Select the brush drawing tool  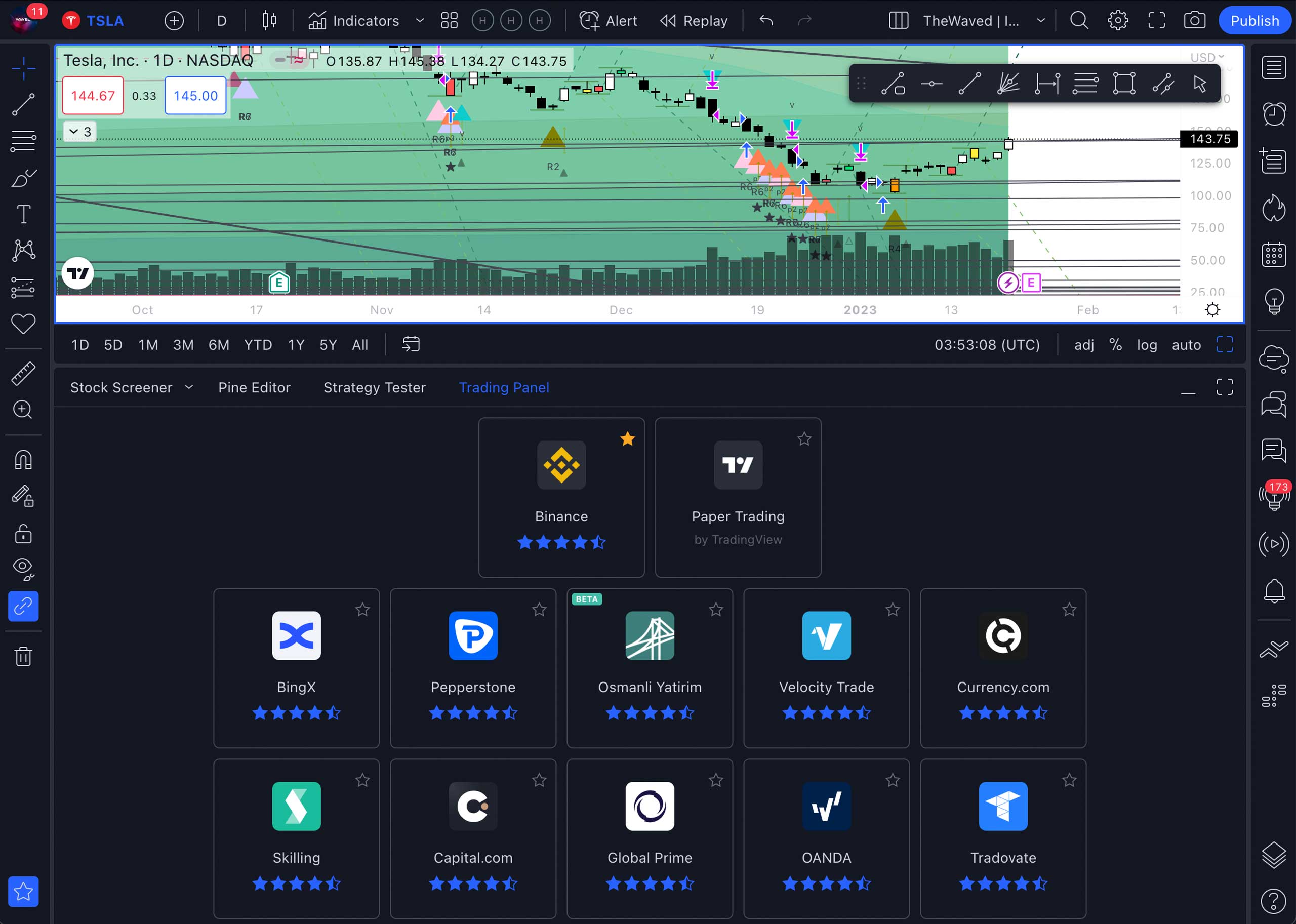click(x=23, y=178)
